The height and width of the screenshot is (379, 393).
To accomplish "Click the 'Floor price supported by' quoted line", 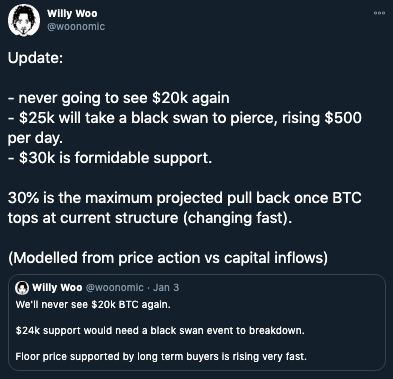I will tap(161, 357).
